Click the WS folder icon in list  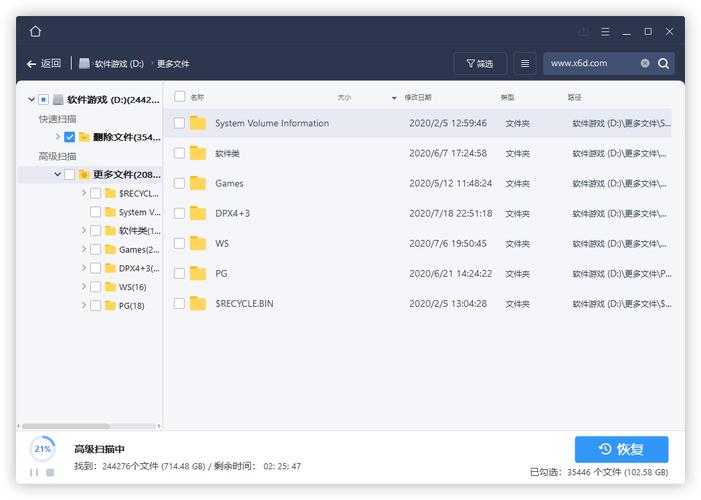pos(198,243)
